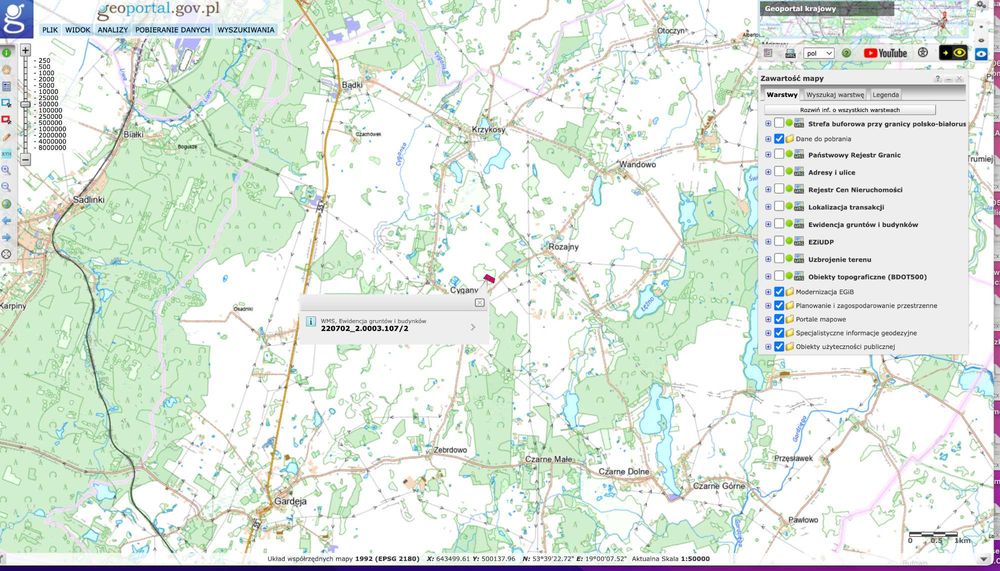The width and height of the screenshot is (1000, 571).
Task: Check Rejestr Cen Nieruchomości layer
Action: pos(779,189)
